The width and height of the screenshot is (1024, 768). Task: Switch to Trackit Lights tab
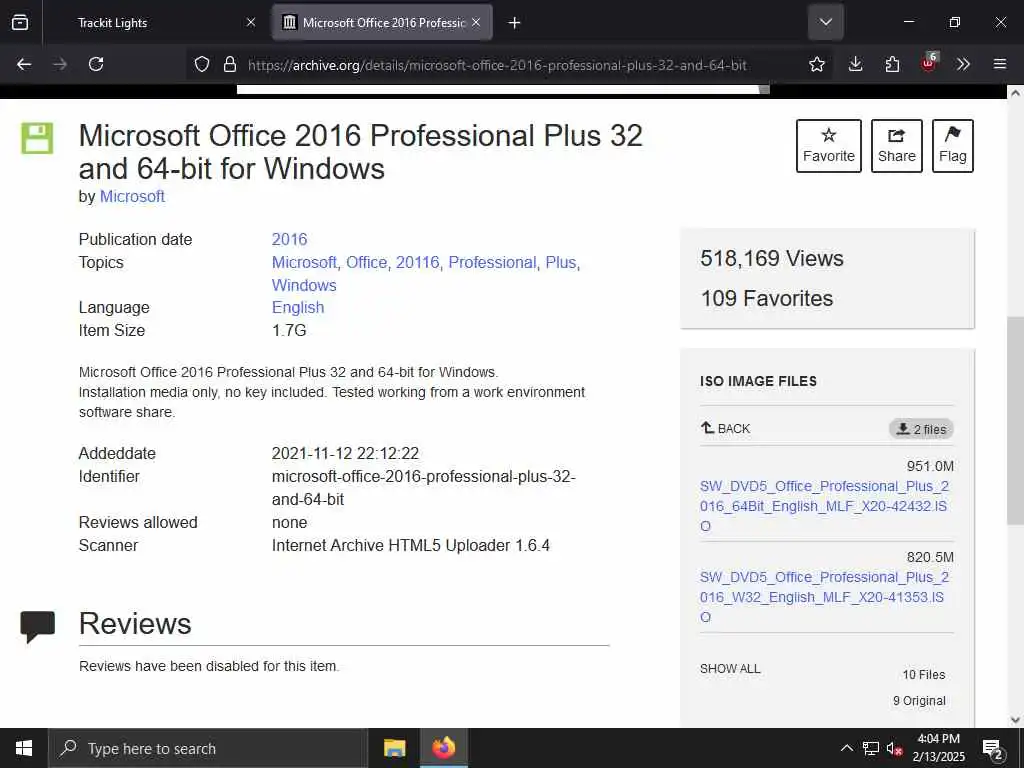click(x=157, y=22)
